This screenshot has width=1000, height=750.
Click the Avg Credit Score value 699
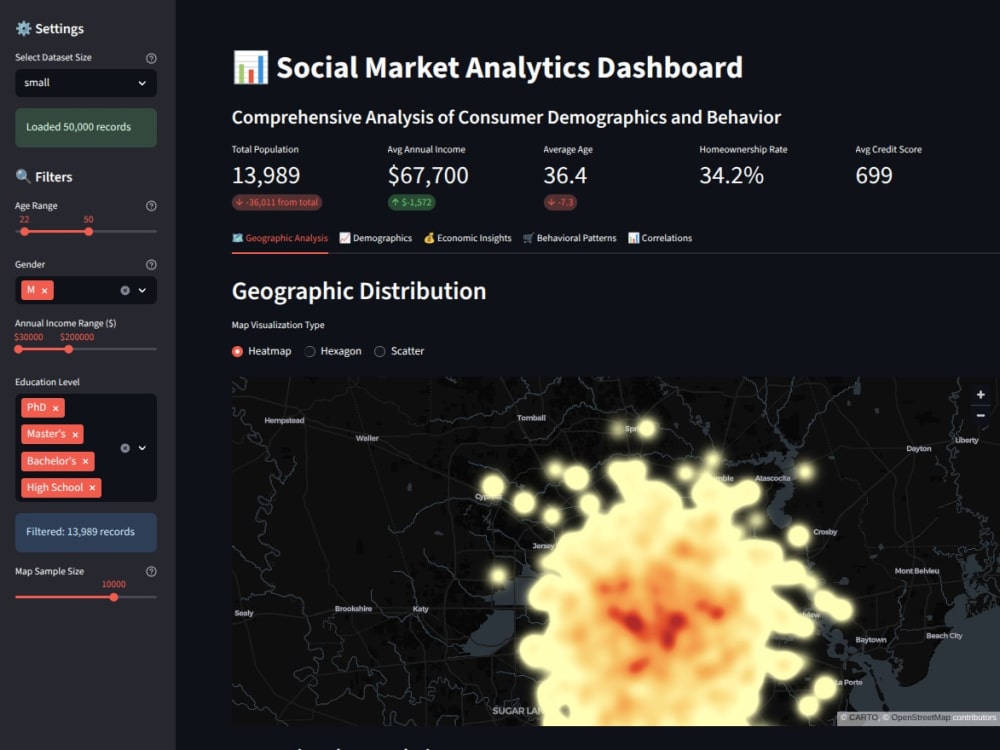[x=874, y=175]
